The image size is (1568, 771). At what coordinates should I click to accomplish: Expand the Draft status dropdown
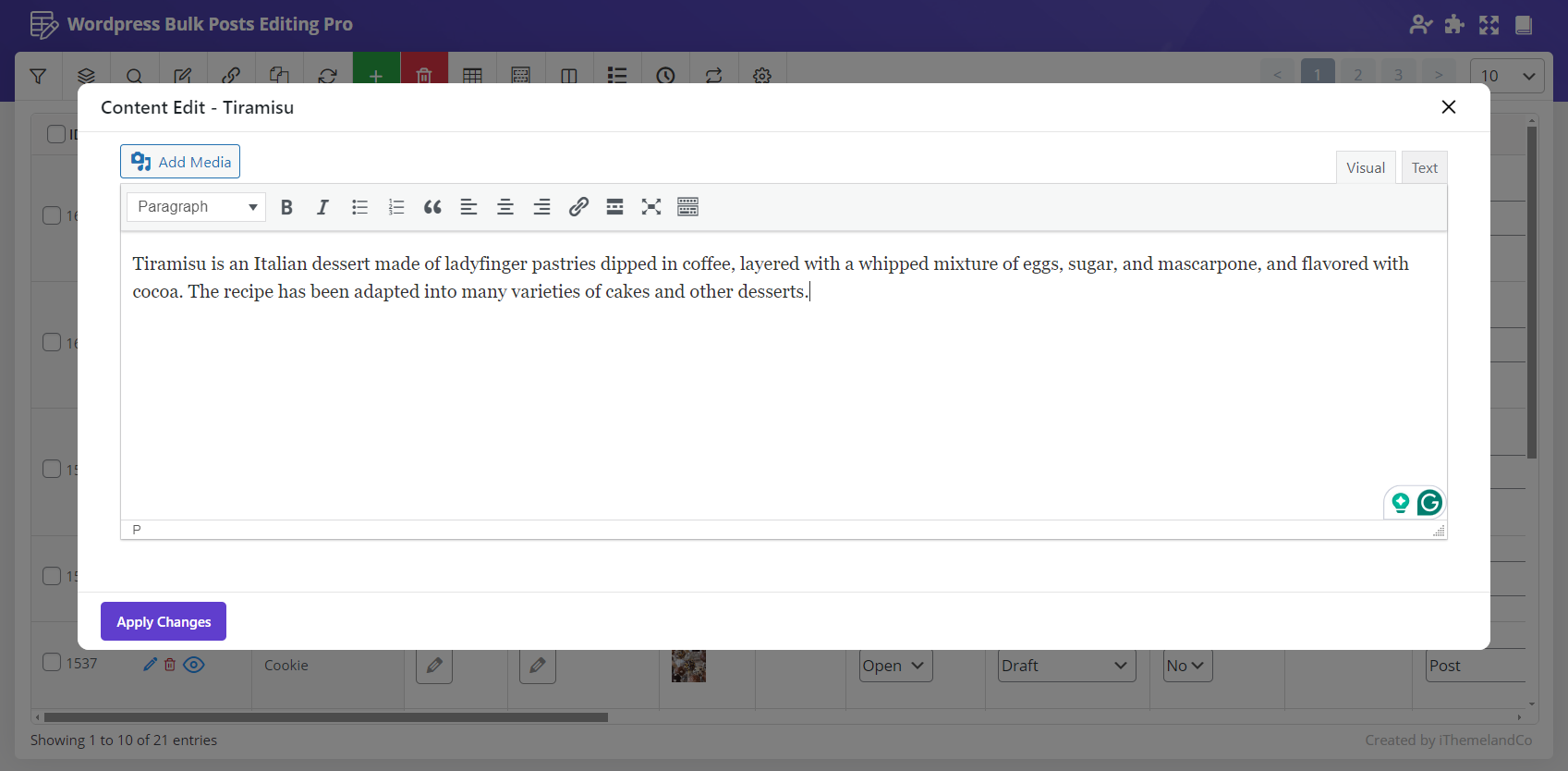pos(1064,666)
